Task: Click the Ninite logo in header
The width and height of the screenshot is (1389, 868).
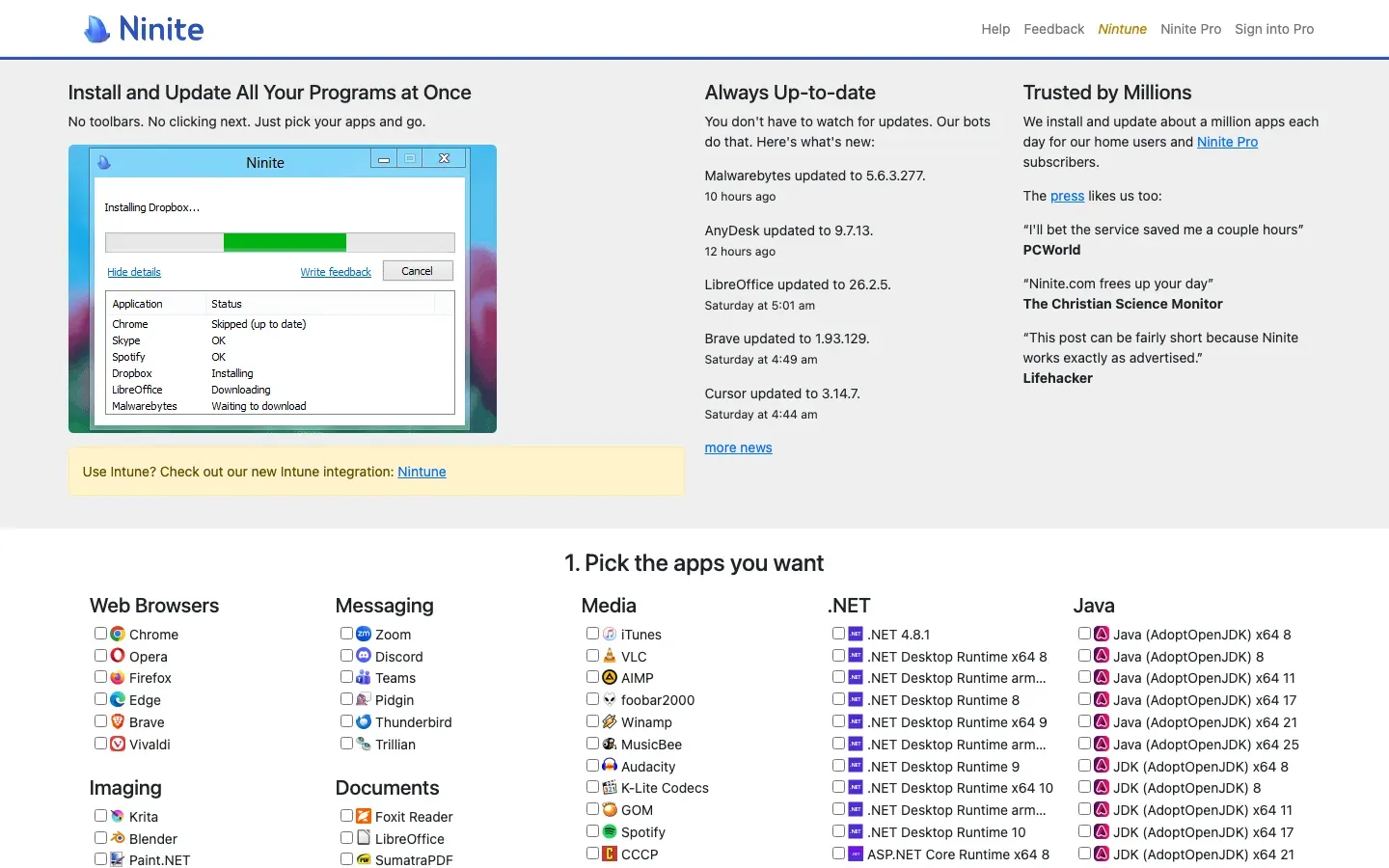Action: [x=144, y=29]
